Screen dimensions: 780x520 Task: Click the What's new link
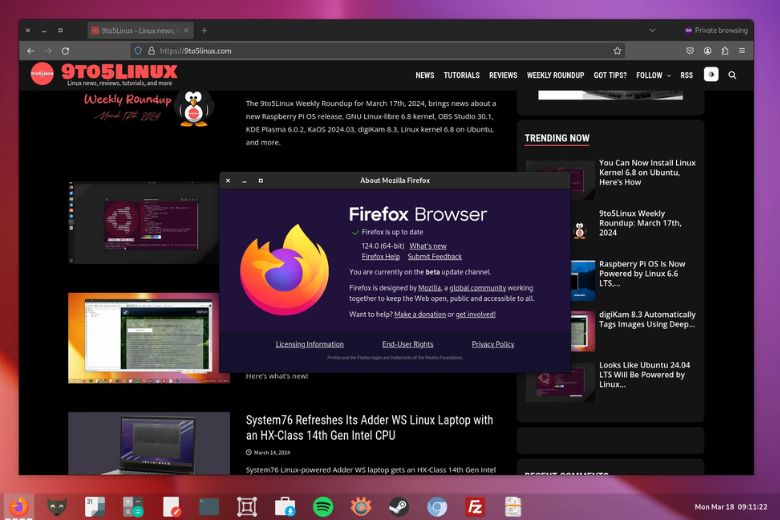[428, 246]
